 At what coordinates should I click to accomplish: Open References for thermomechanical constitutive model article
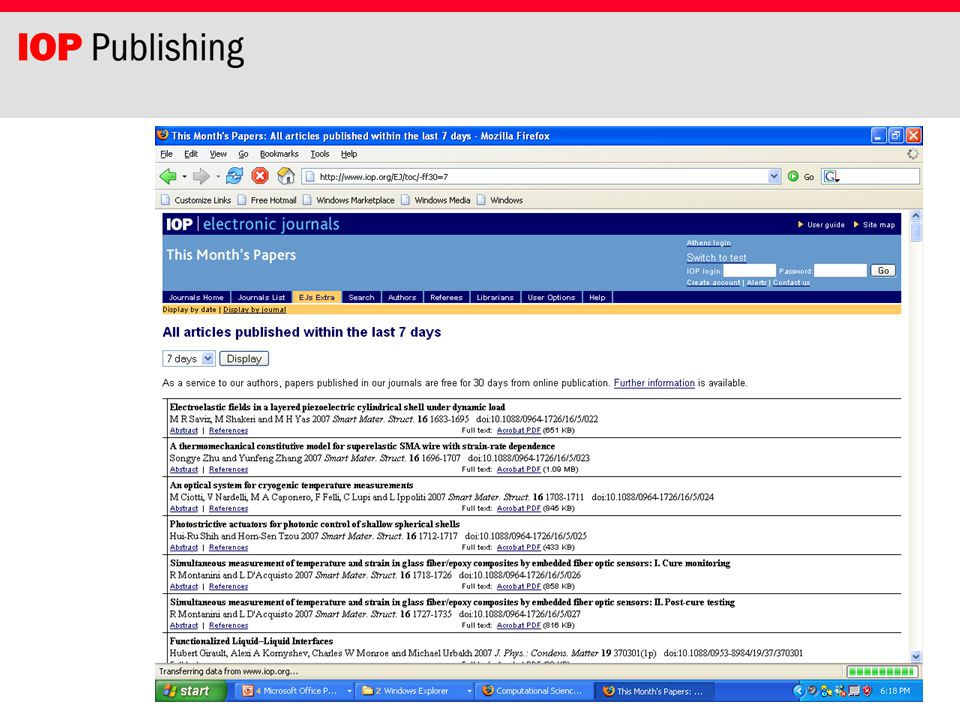click(228, 470)
